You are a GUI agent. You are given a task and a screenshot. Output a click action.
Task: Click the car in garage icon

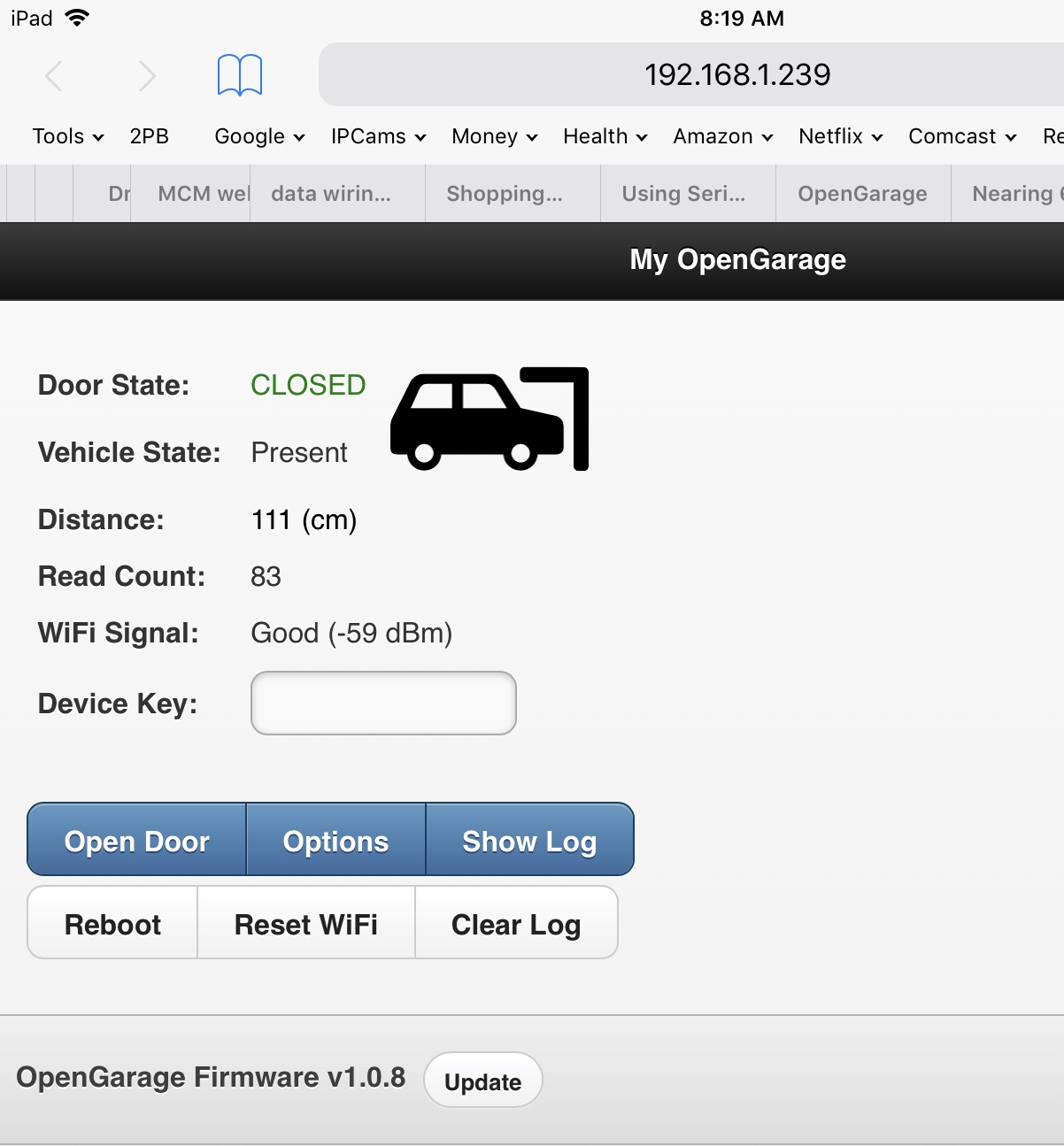[x=490, y=419]
